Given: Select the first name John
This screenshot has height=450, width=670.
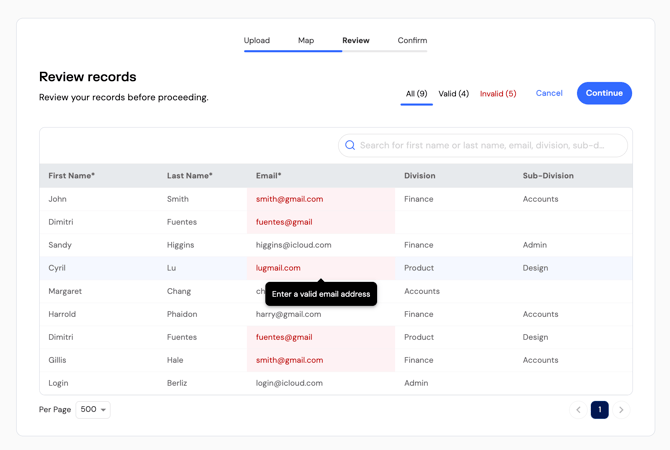Looking at the screenshot, I should click(x=57, y=199).
